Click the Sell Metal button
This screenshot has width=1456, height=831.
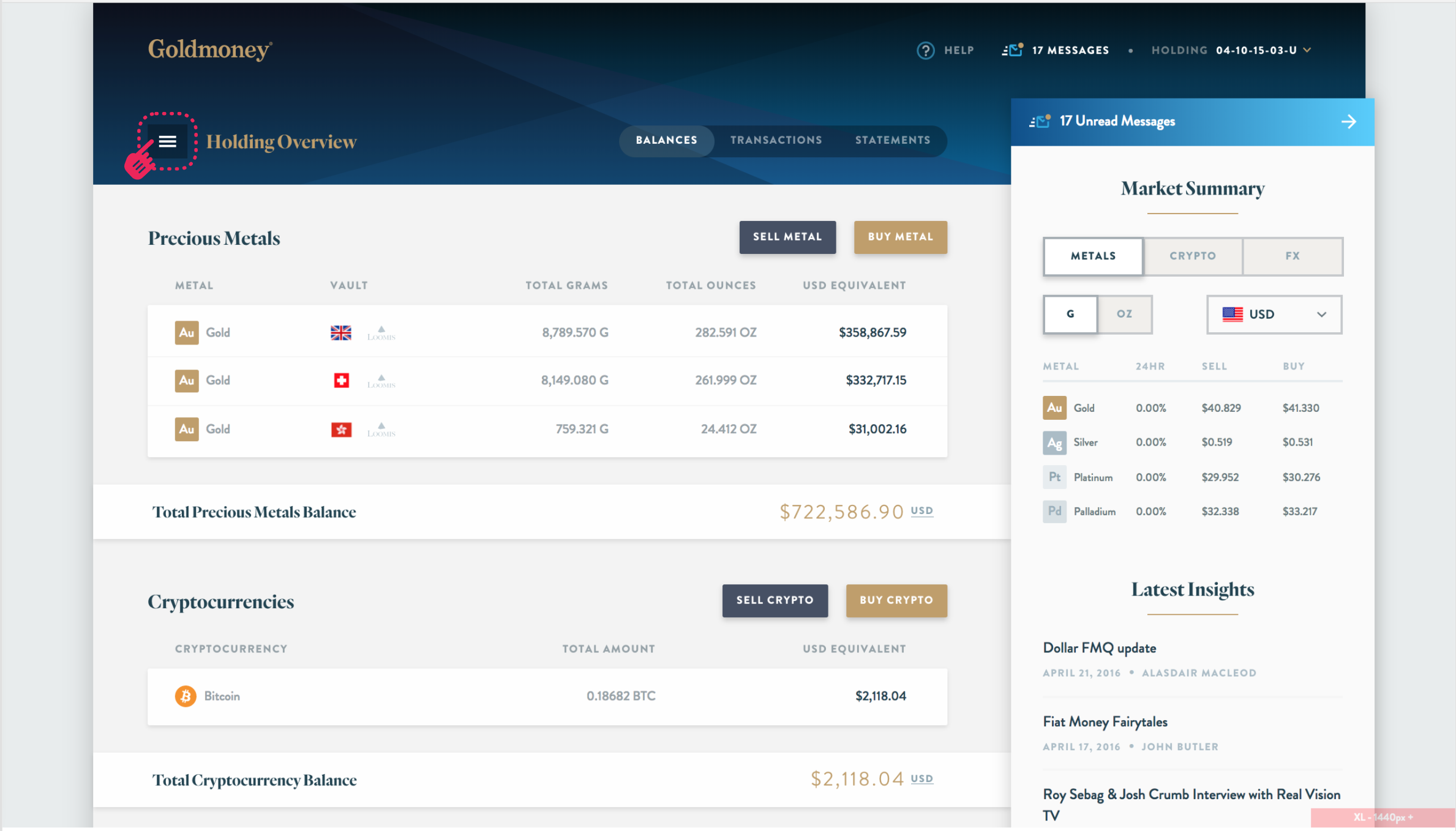point(787,237)
